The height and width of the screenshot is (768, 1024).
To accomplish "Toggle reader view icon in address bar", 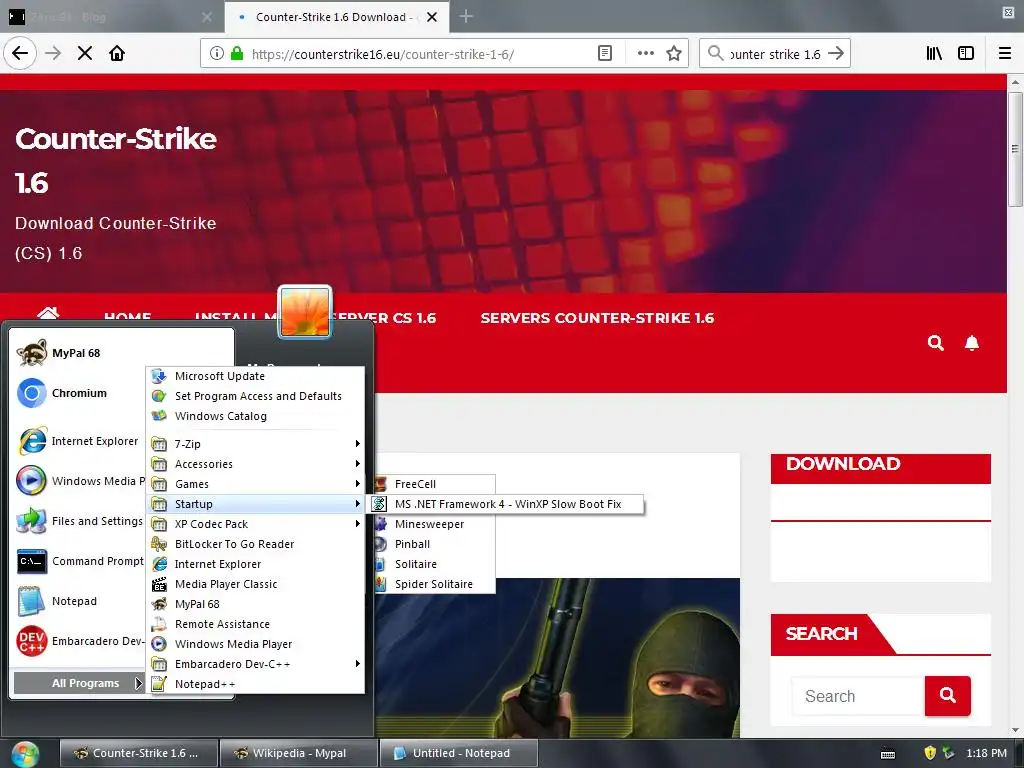I will [x=605, y=54].
